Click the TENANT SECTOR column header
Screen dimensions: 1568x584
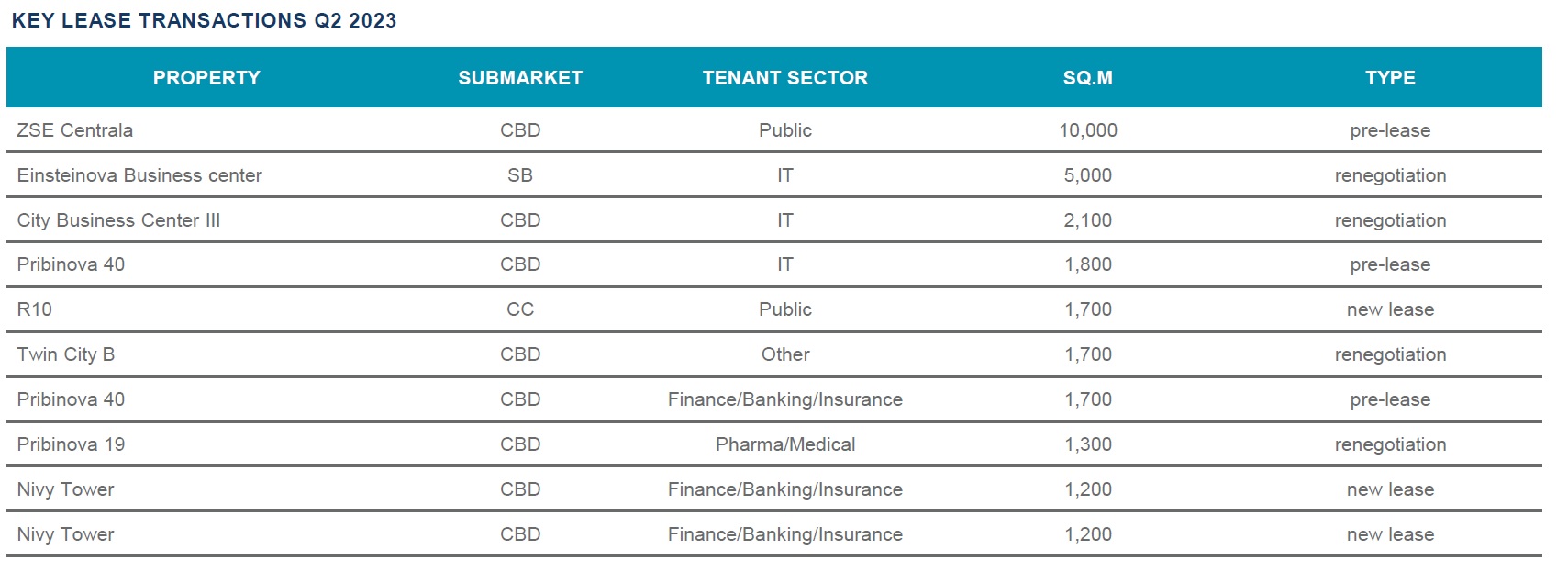coord(785,78)
